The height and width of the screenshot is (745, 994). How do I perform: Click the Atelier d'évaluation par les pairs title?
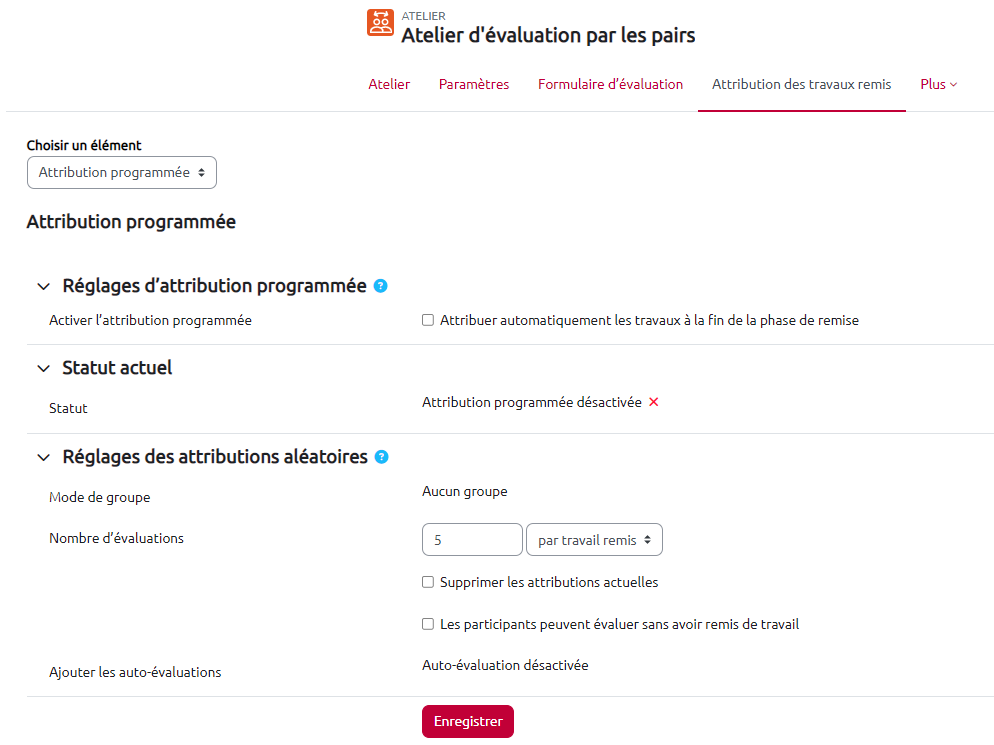pyautogui.click(x=548, y=36)
